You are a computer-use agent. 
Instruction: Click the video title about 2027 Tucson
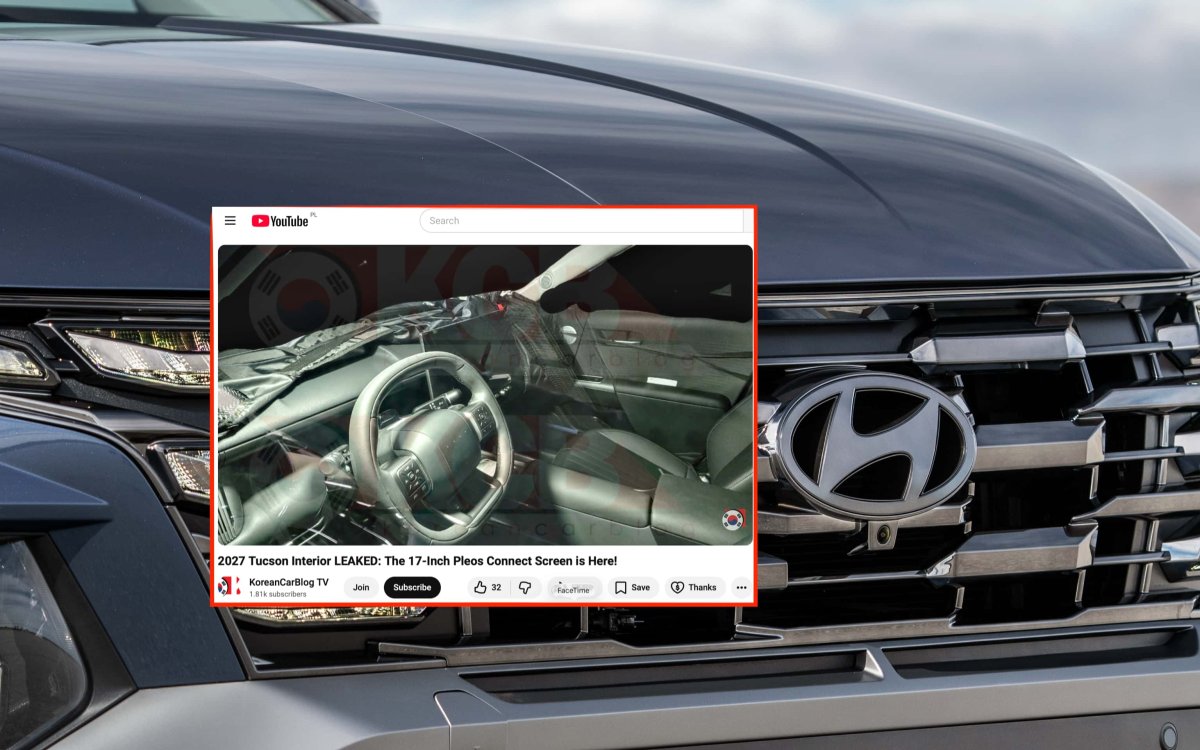[417, 561]
